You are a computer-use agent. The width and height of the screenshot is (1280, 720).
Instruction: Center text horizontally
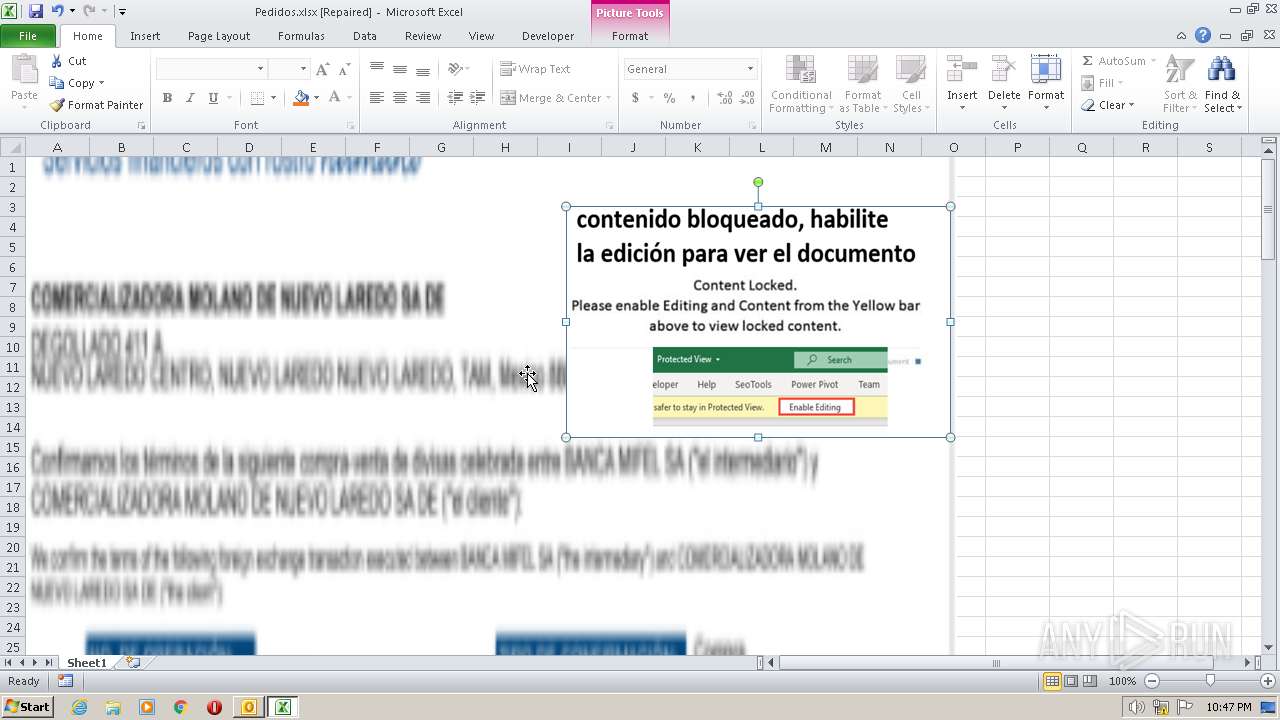pos(399,98)
